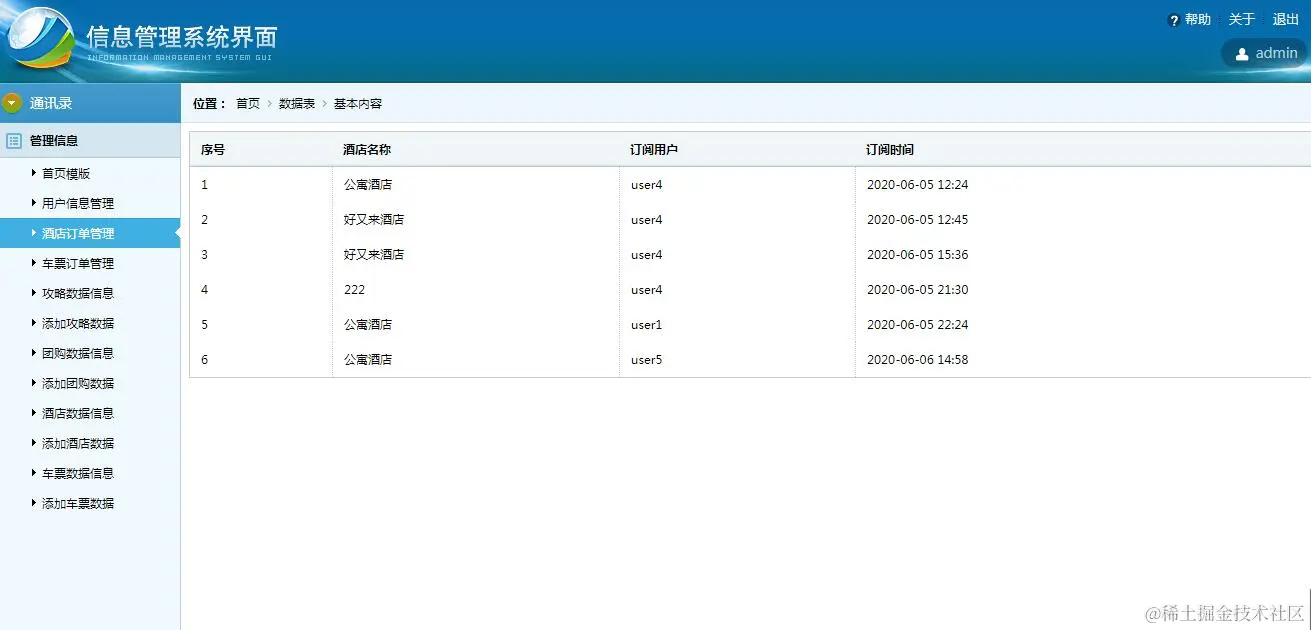Viewport: 1311px width, 630px height.
Task: Open 车票数据信息 in sidebar
Action: (x=78, y=474)
